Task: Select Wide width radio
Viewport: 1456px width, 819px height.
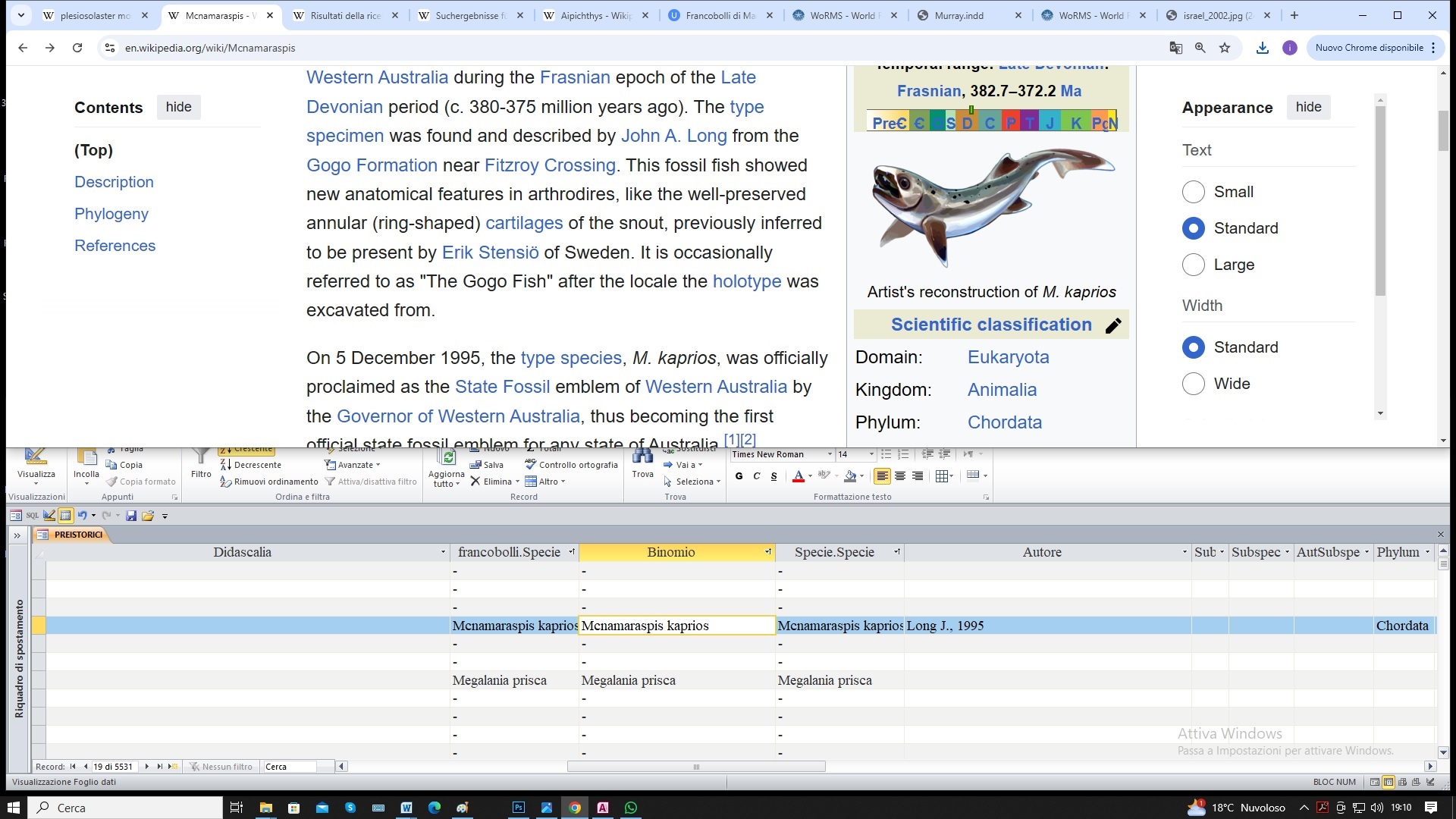Action: tap(1194, 384)
